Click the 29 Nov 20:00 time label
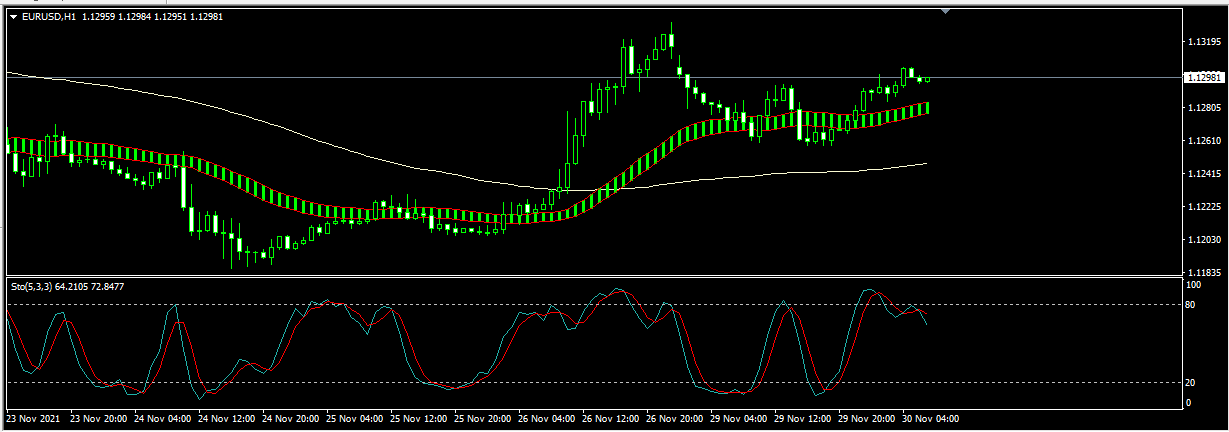Image resolution: width=1229 pixels, height=432 pixels. (865, 420)
